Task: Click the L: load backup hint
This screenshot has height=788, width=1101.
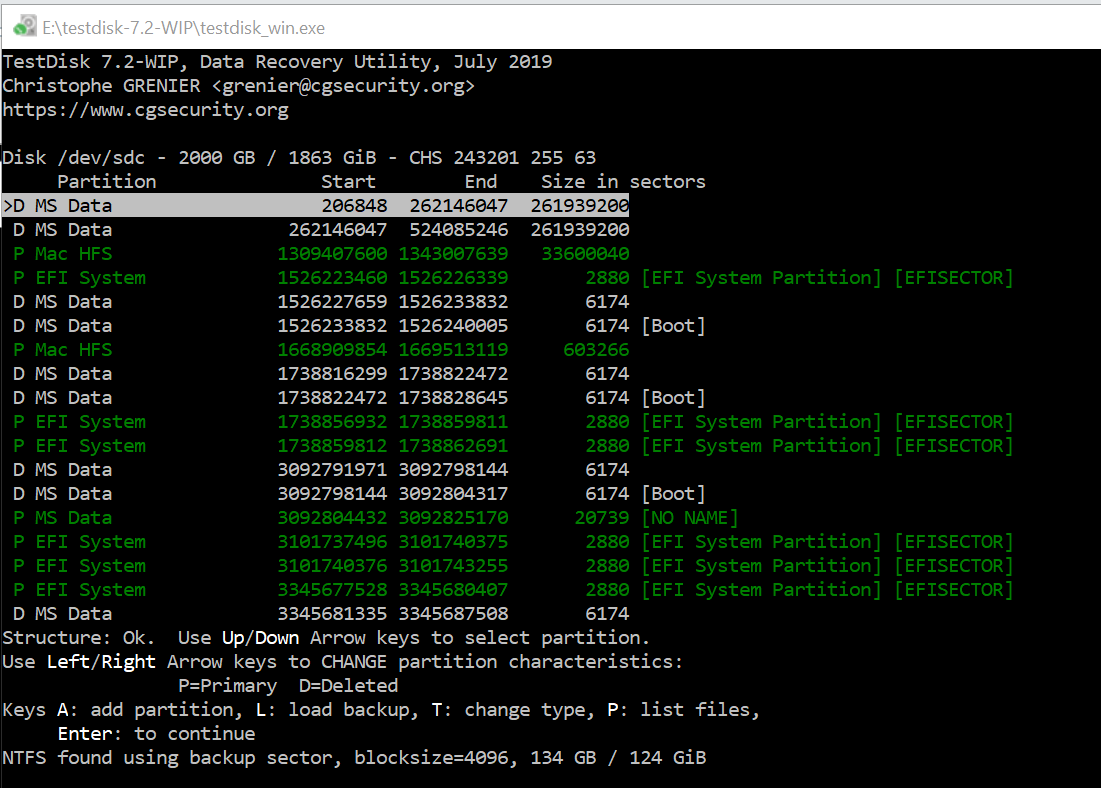Action: [x=337, y=709]
